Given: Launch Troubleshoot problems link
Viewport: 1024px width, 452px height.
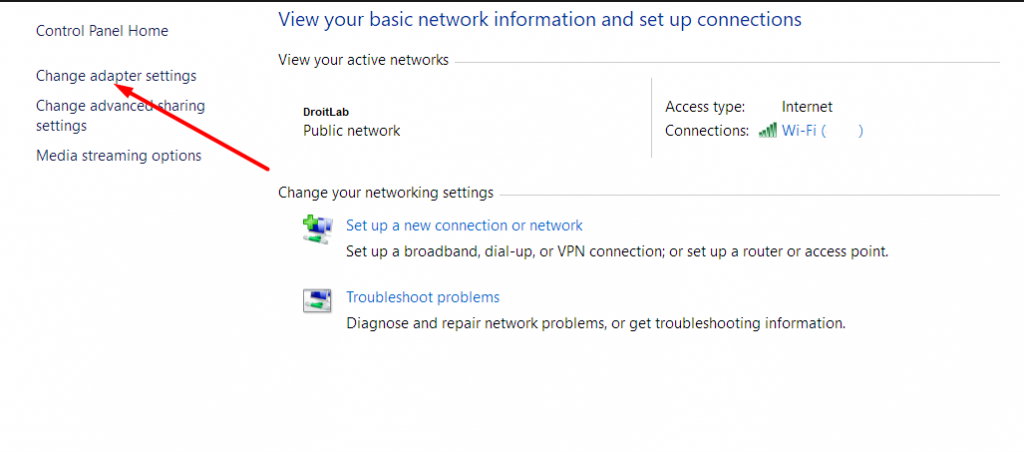Looking at the screenshot, I should (423, 297).
